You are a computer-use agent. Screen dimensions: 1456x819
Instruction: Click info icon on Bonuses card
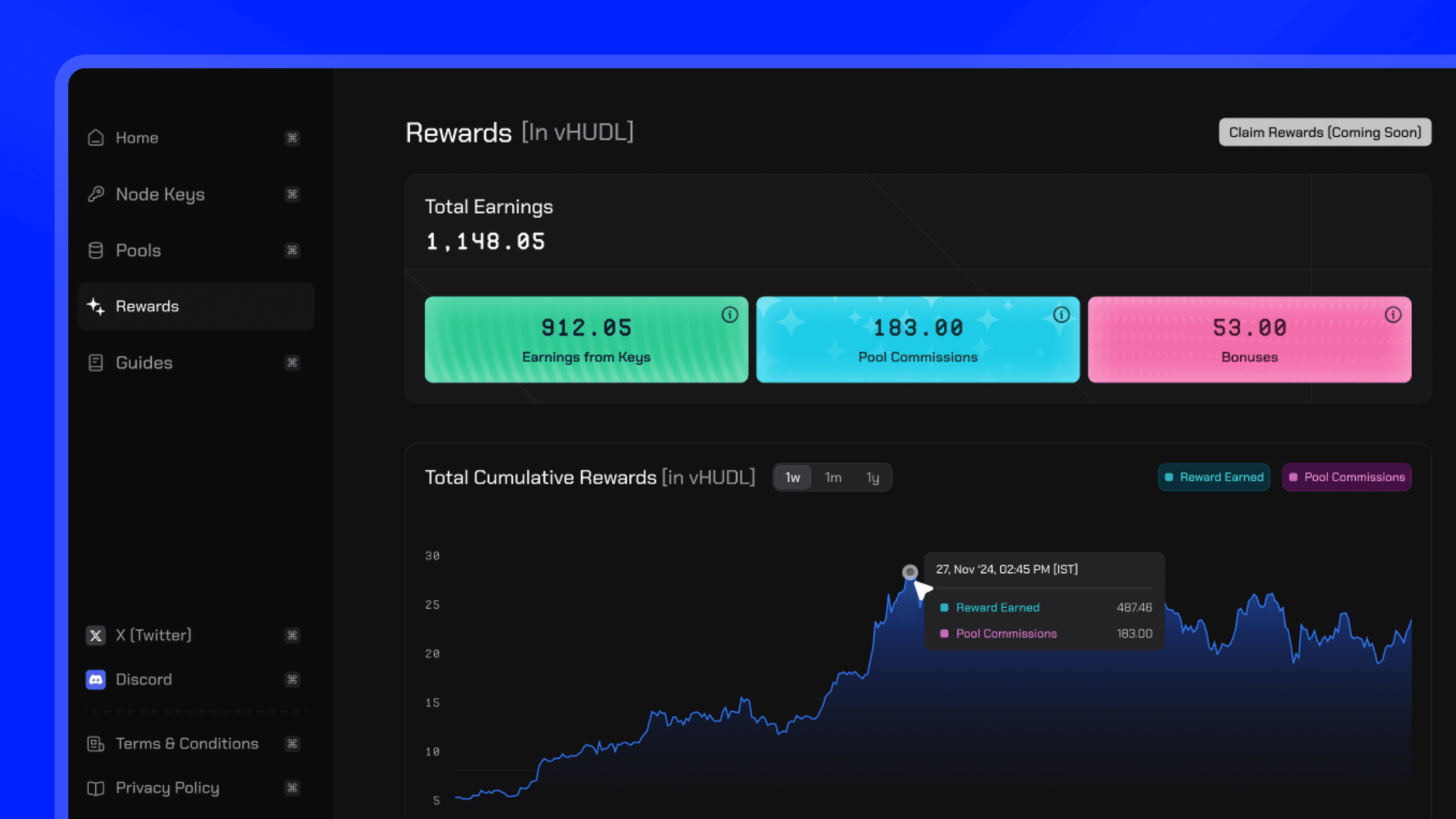click(x=1393, y=315)
